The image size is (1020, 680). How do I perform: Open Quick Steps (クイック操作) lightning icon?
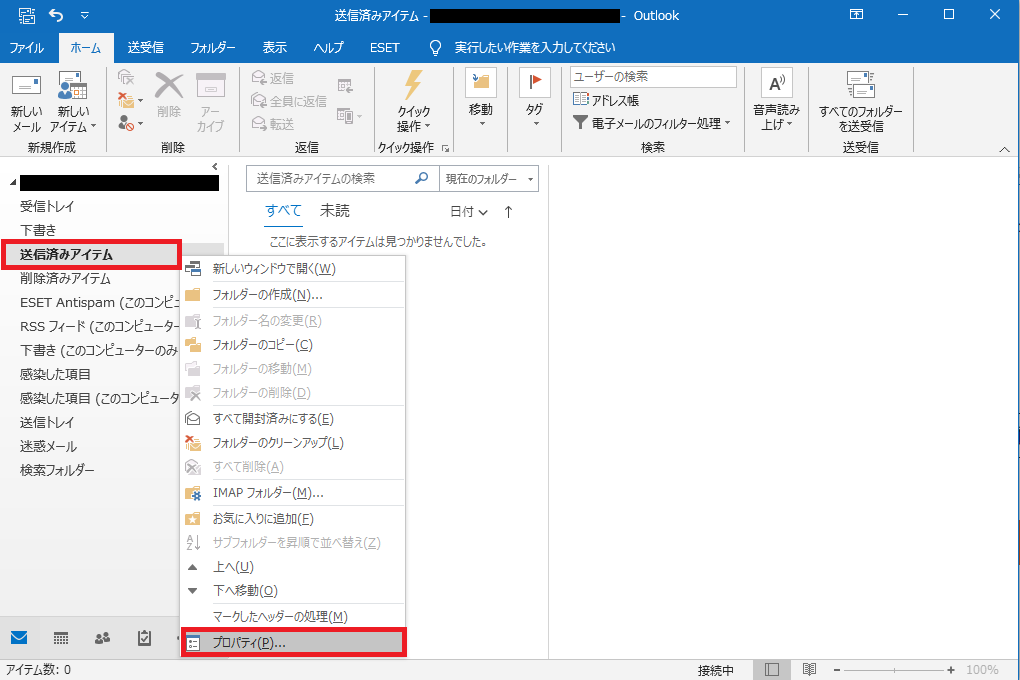point(413,85)
